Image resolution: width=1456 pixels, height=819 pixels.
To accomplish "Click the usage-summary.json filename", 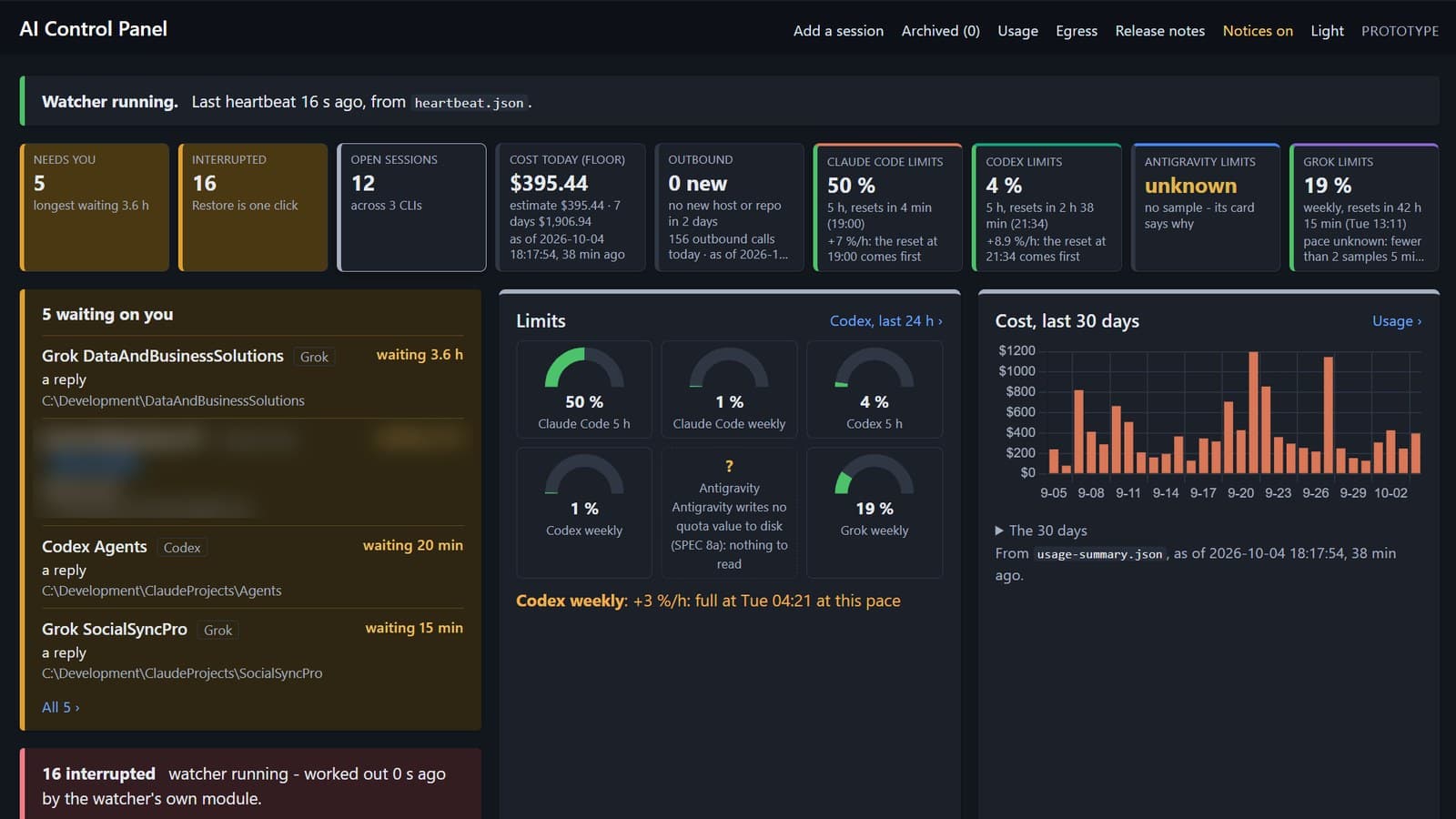I will [x=1100, y=554].
